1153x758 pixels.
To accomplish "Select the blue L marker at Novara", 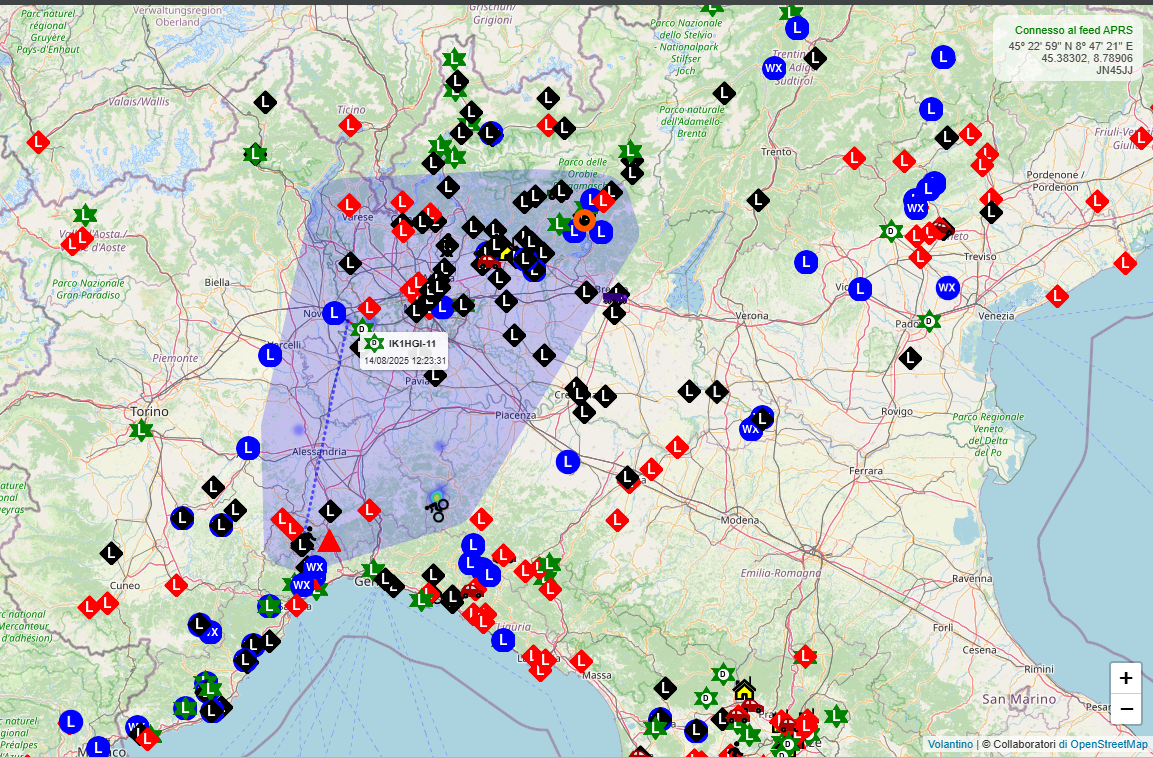I will pos(335,313).
